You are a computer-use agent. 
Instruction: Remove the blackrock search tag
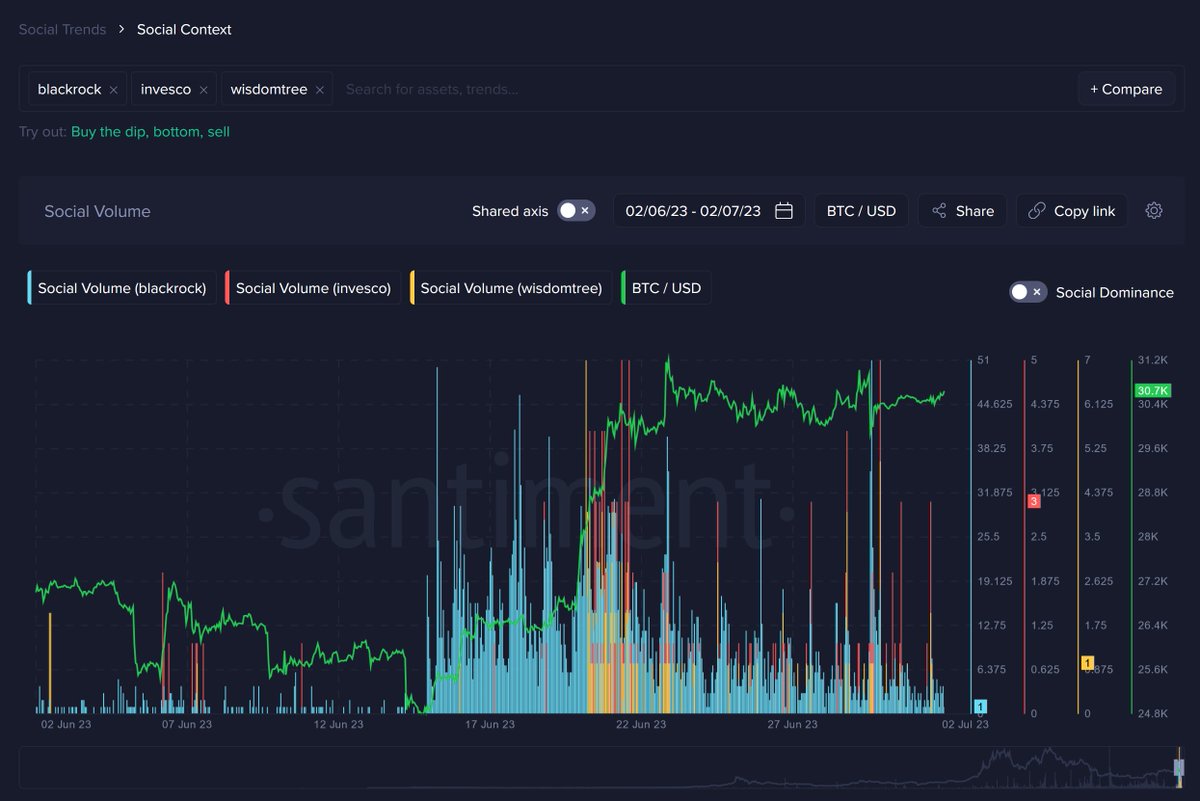[114, 90]
